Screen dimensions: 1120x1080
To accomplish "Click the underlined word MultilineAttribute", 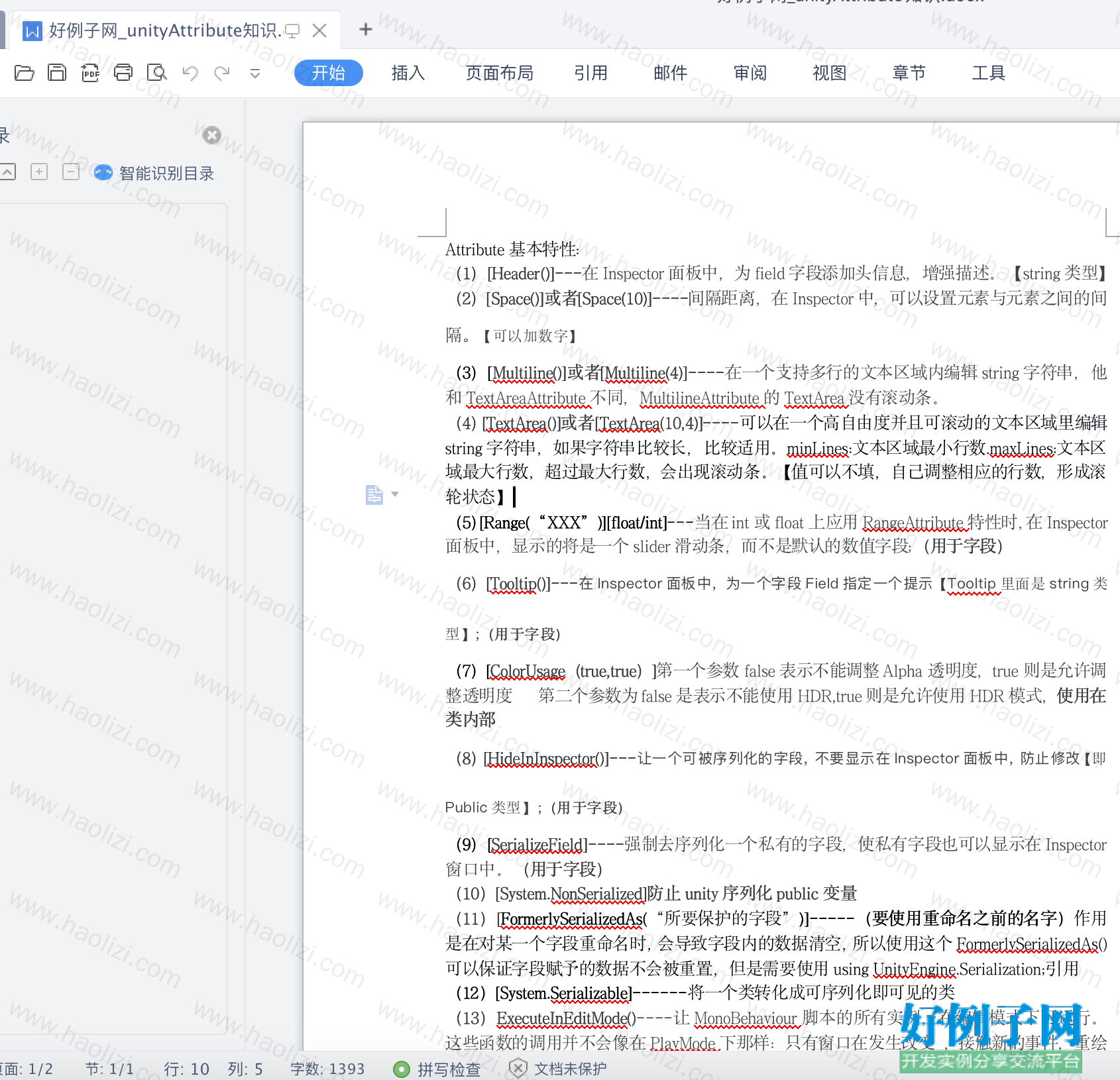I will (x=700, y=398).
